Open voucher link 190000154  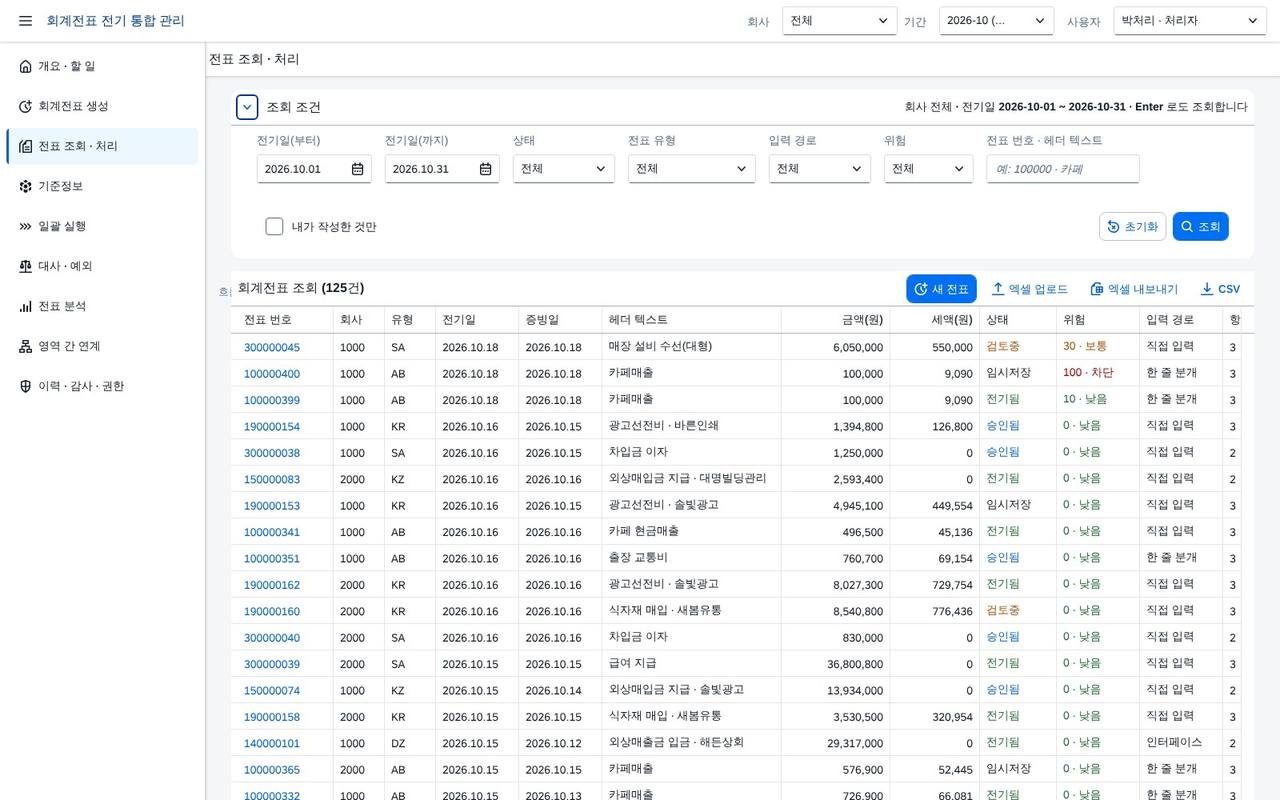click(272, 427)
